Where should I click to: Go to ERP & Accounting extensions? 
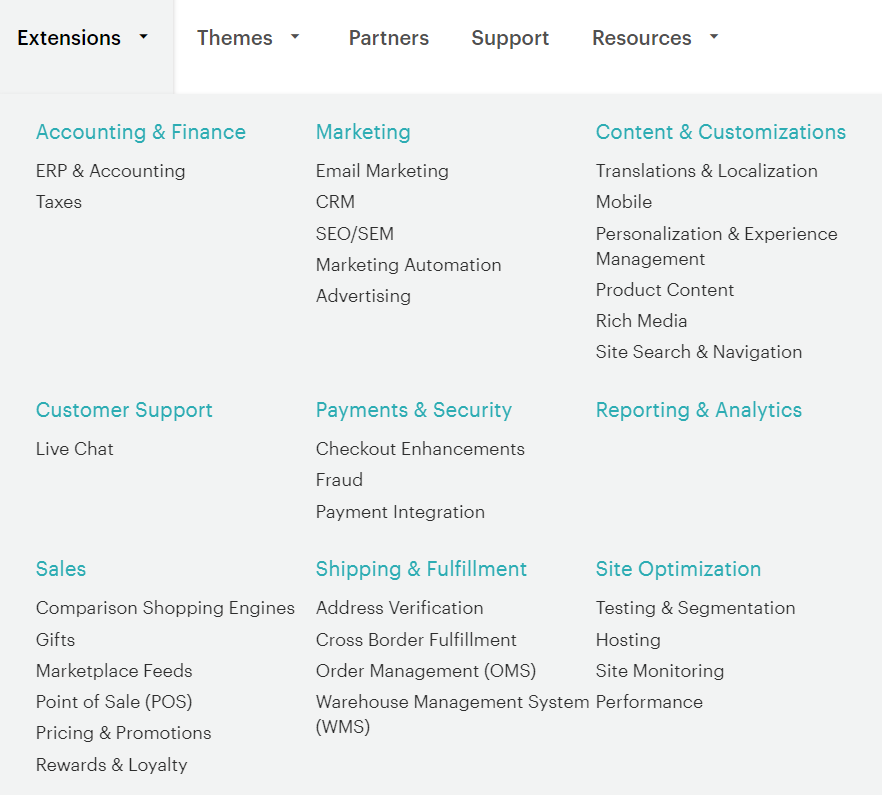(110, 170)
